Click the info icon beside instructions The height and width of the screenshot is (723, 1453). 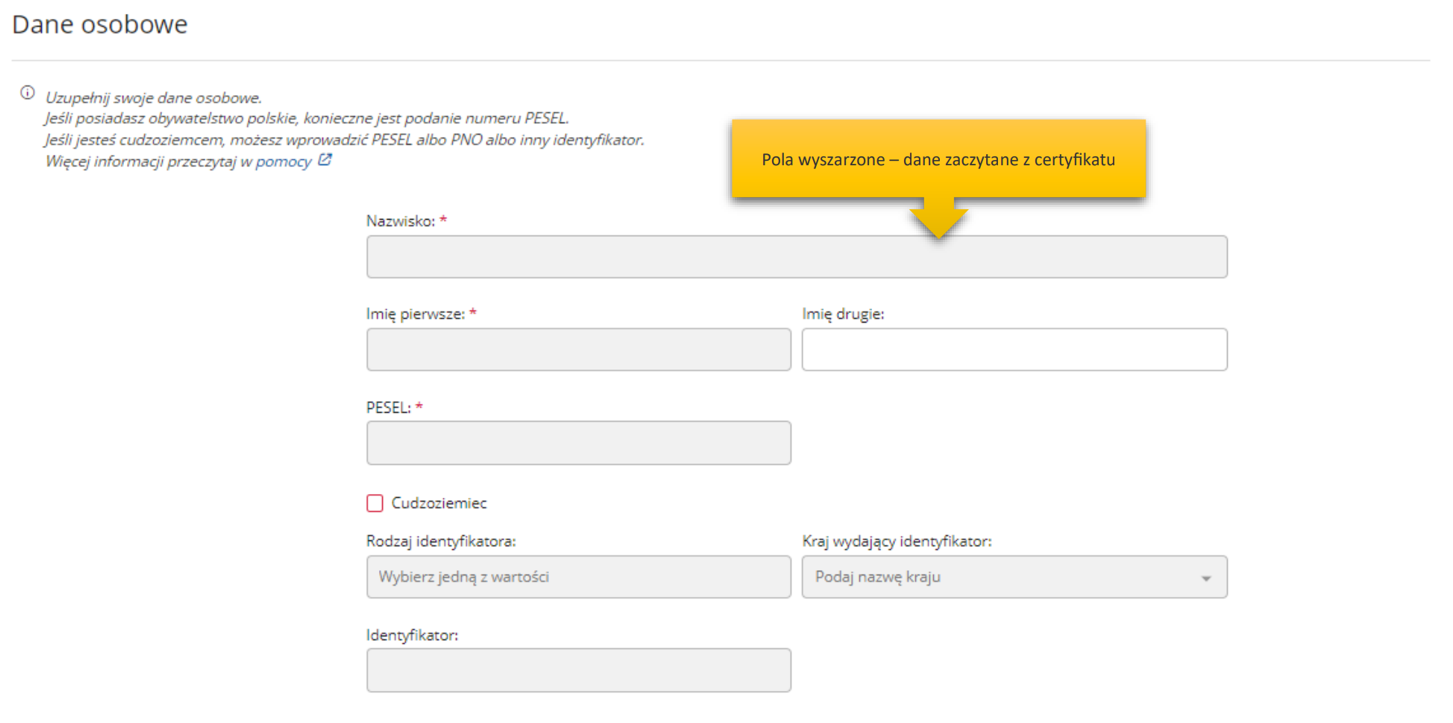pyautogui.click(x=27, y=93)
